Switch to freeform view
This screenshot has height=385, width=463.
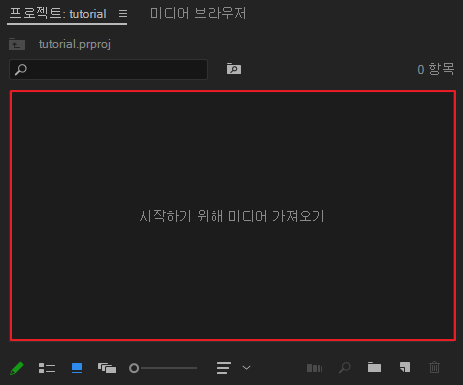coord(107,368)
